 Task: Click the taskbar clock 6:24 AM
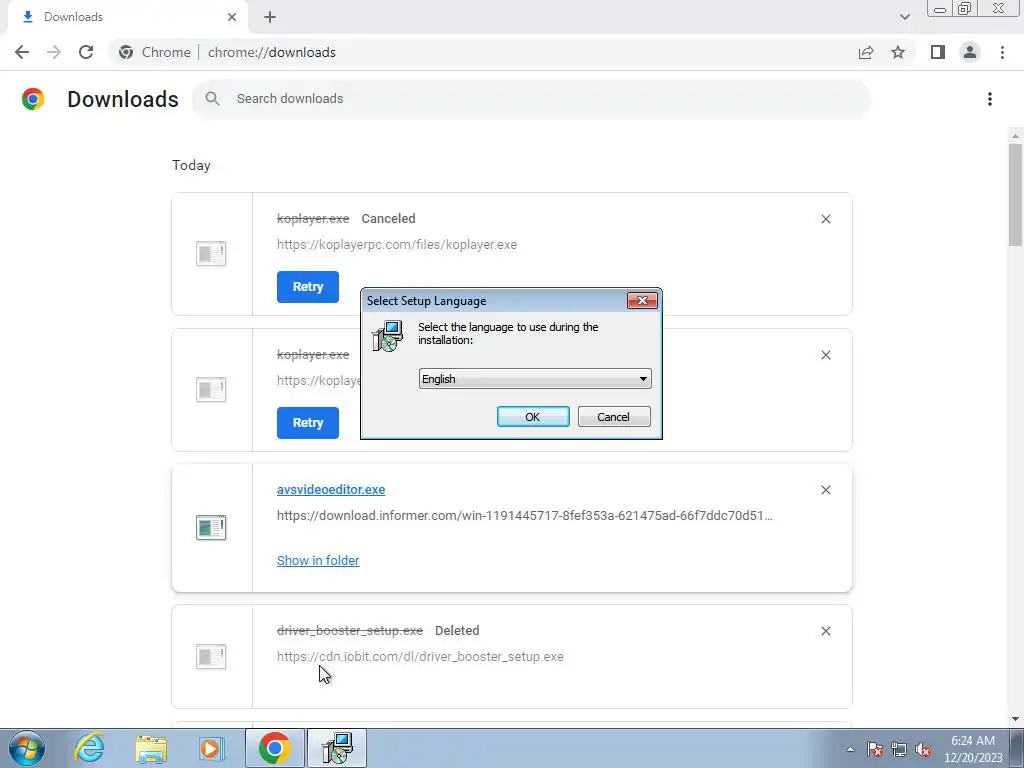(x=972, y=741)
